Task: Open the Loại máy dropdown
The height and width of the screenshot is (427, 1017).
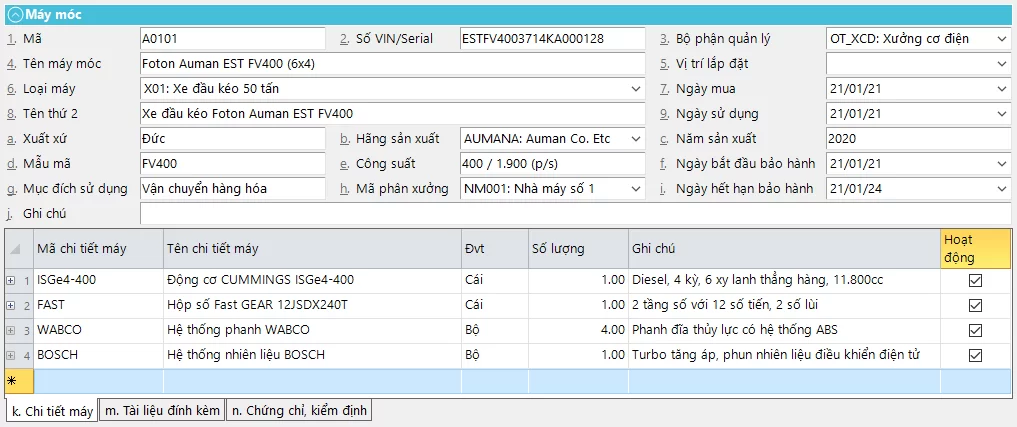Action: pos(636,89)
